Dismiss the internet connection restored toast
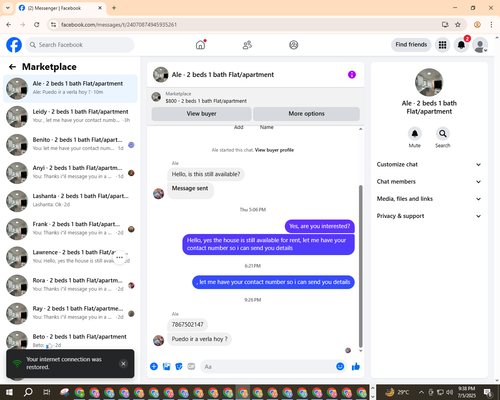Image resolution: width=500 pixels, height=400 pixels. click(123, 363)
